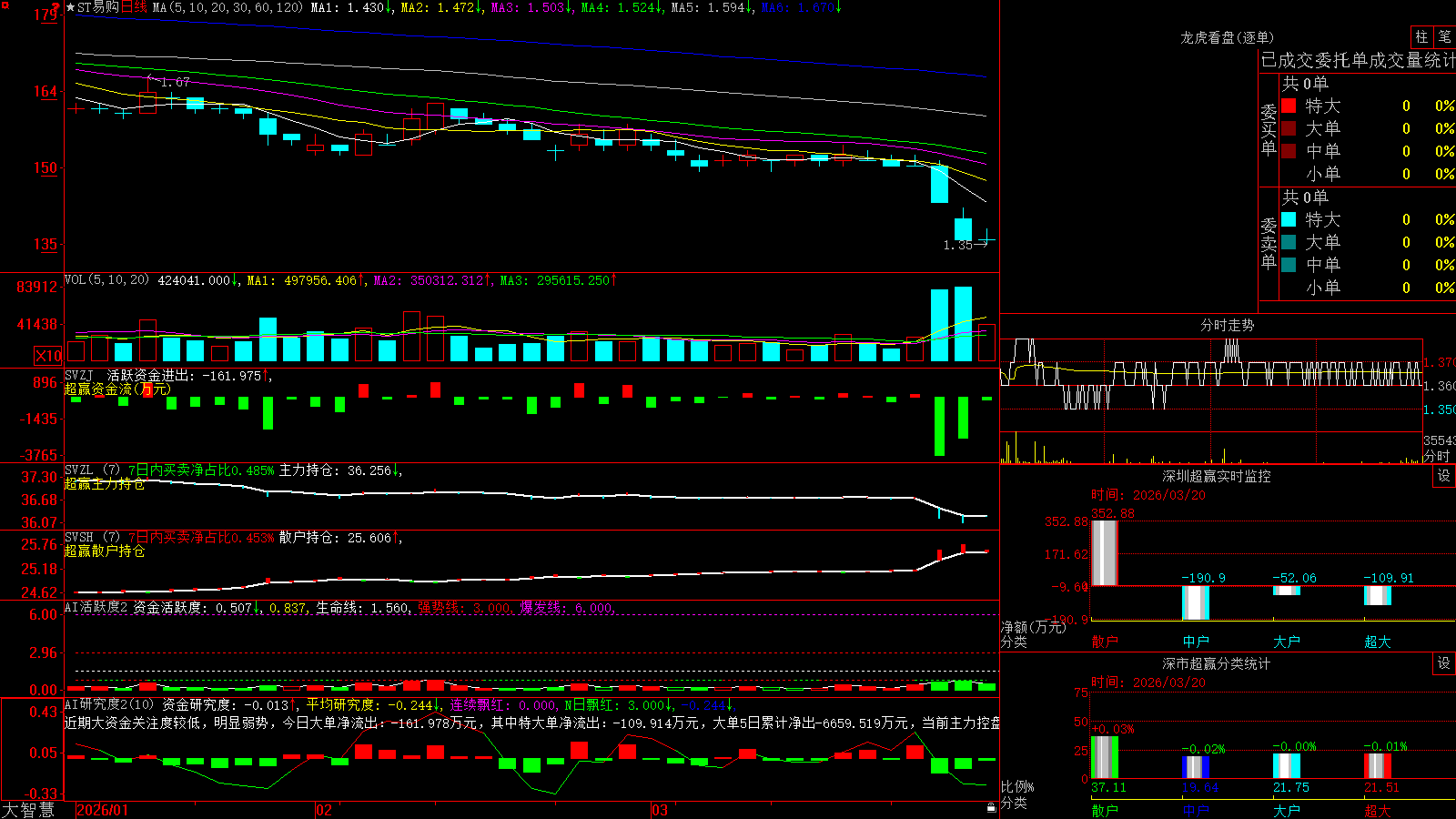This screenshot has height=819, width=1456.
Task: Click the 大智慧 logo text
Action: 28,810
